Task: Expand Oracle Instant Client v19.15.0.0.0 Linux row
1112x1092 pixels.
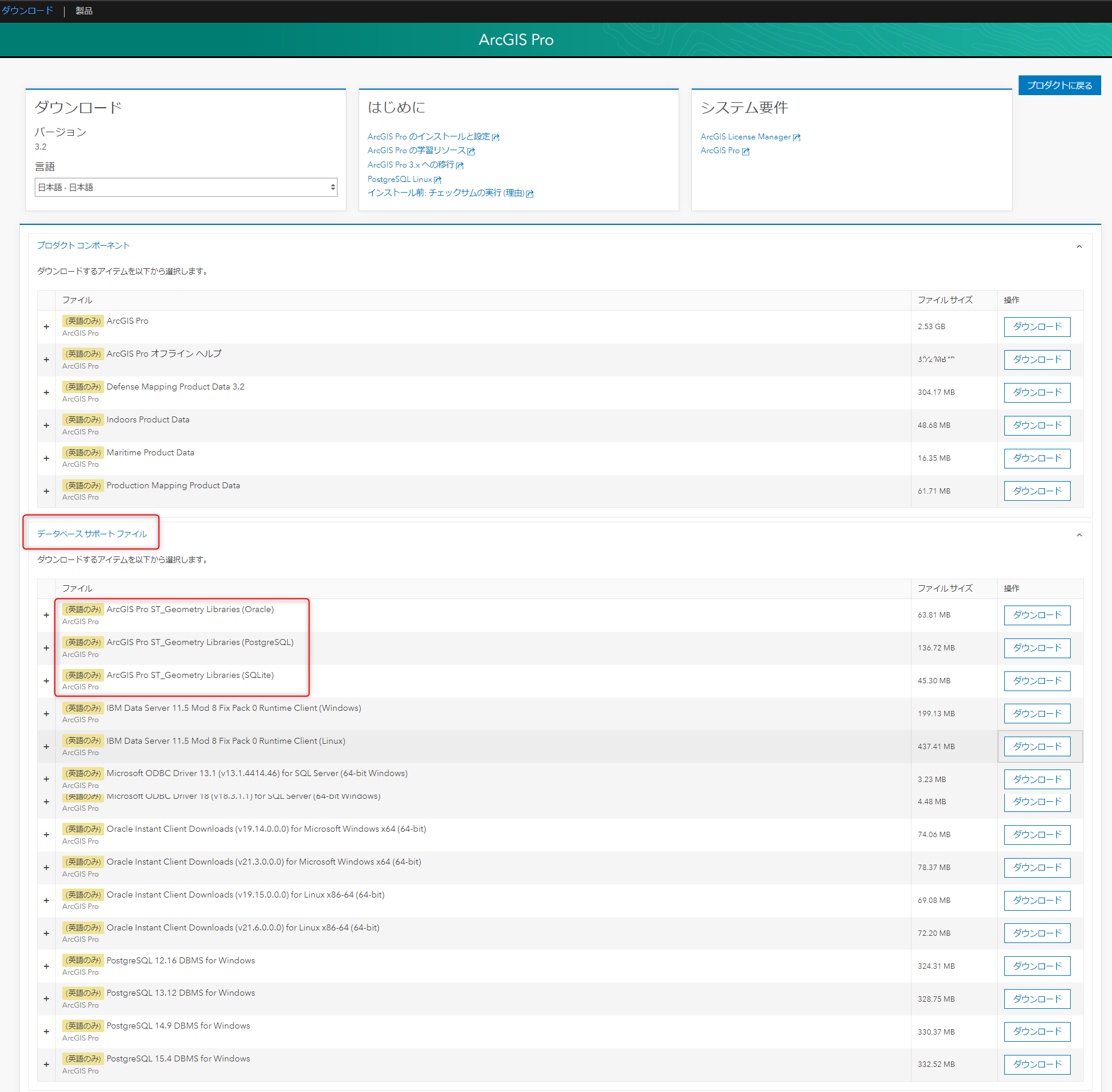Action: (x=46, y=901)
